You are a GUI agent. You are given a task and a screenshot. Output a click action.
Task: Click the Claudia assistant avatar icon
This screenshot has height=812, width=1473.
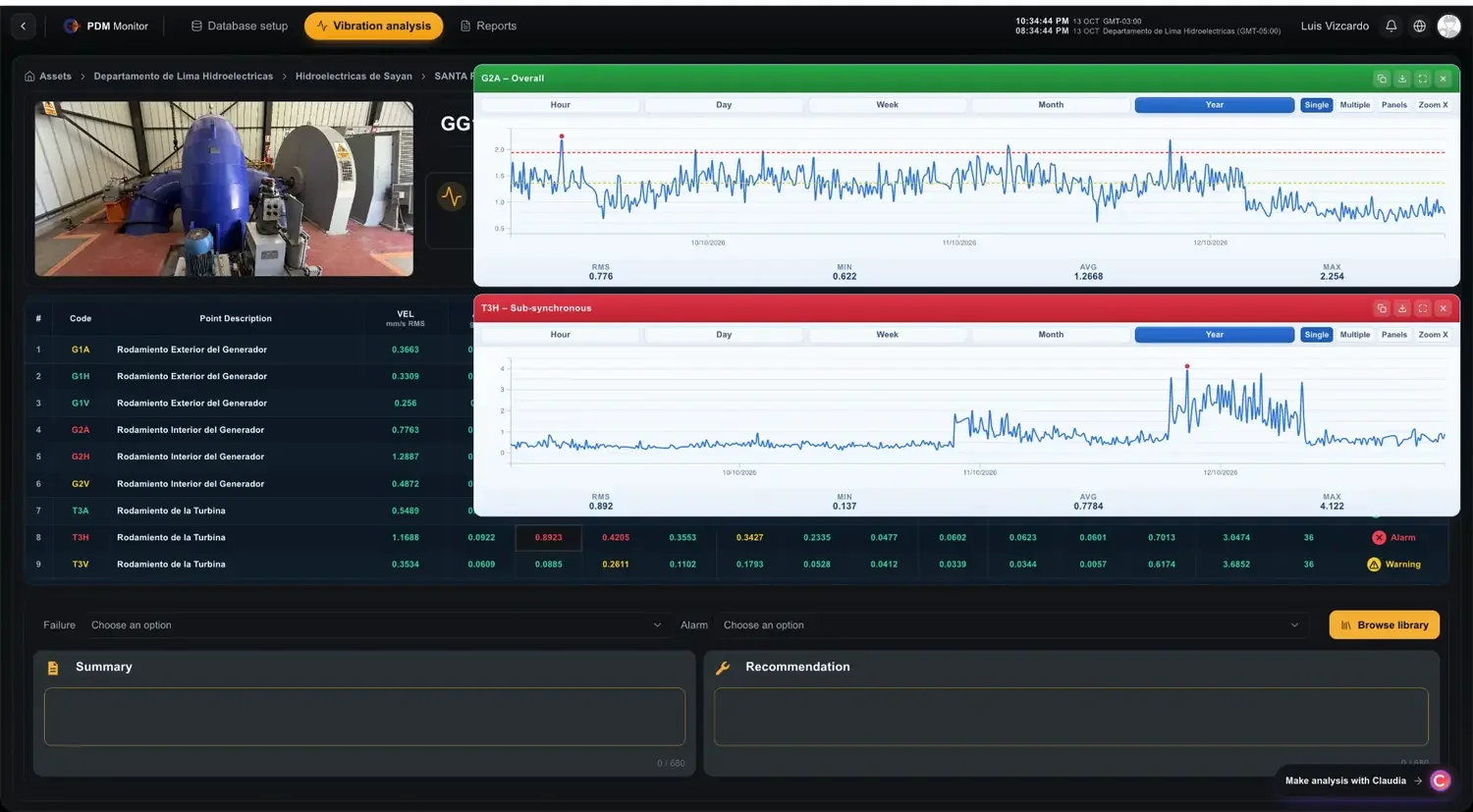(1441, 781)
